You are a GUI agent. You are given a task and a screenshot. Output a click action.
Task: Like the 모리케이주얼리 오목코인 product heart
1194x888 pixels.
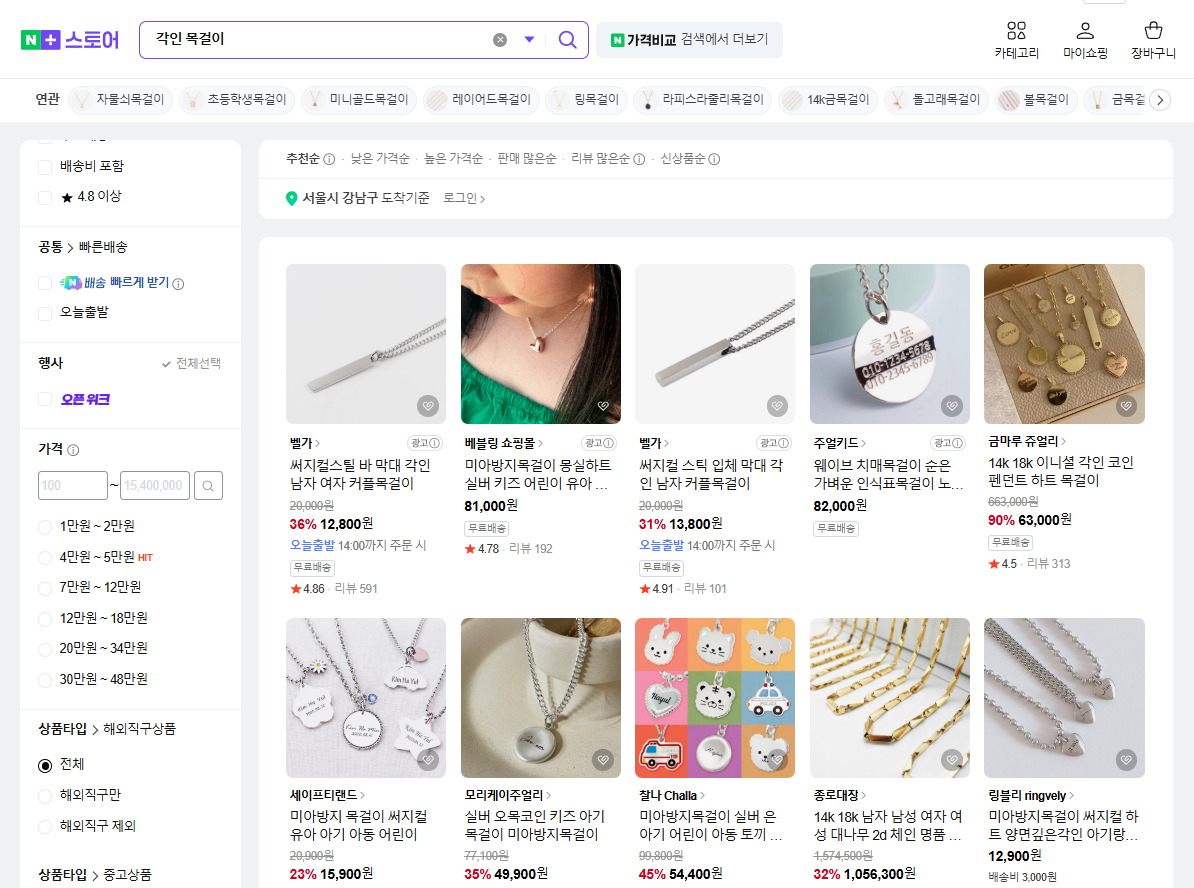[x=603, y=759]
